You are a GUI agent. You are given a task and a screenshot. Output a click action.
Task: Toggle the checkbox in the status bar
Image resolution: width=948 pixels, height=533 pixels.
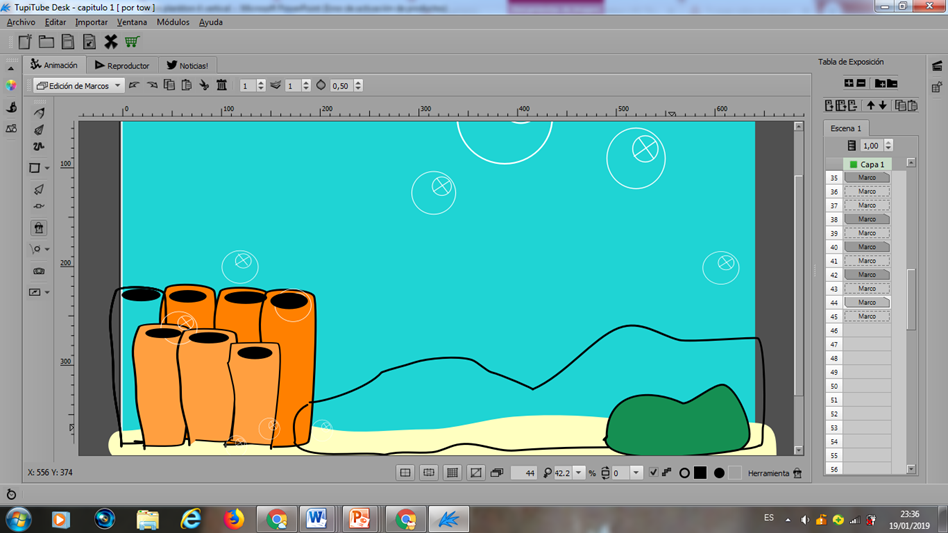point(654,473)
